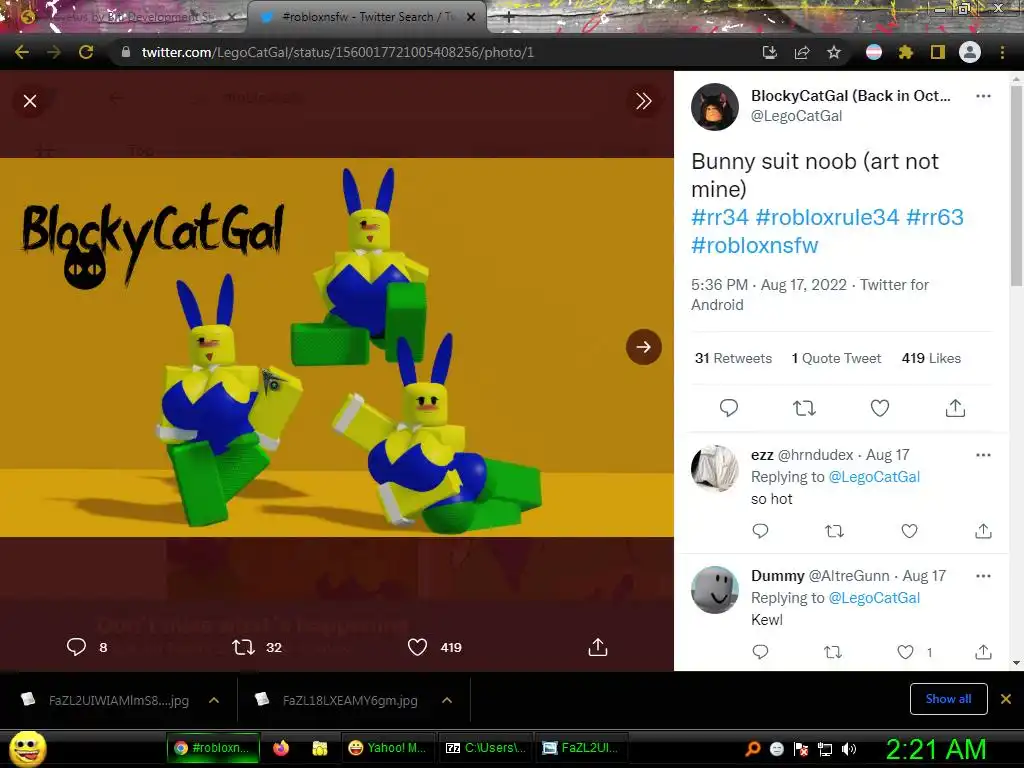Toggle the browser side panel
The height and width of the screenshot is (768, 1024).
click(x=938, y=52)
